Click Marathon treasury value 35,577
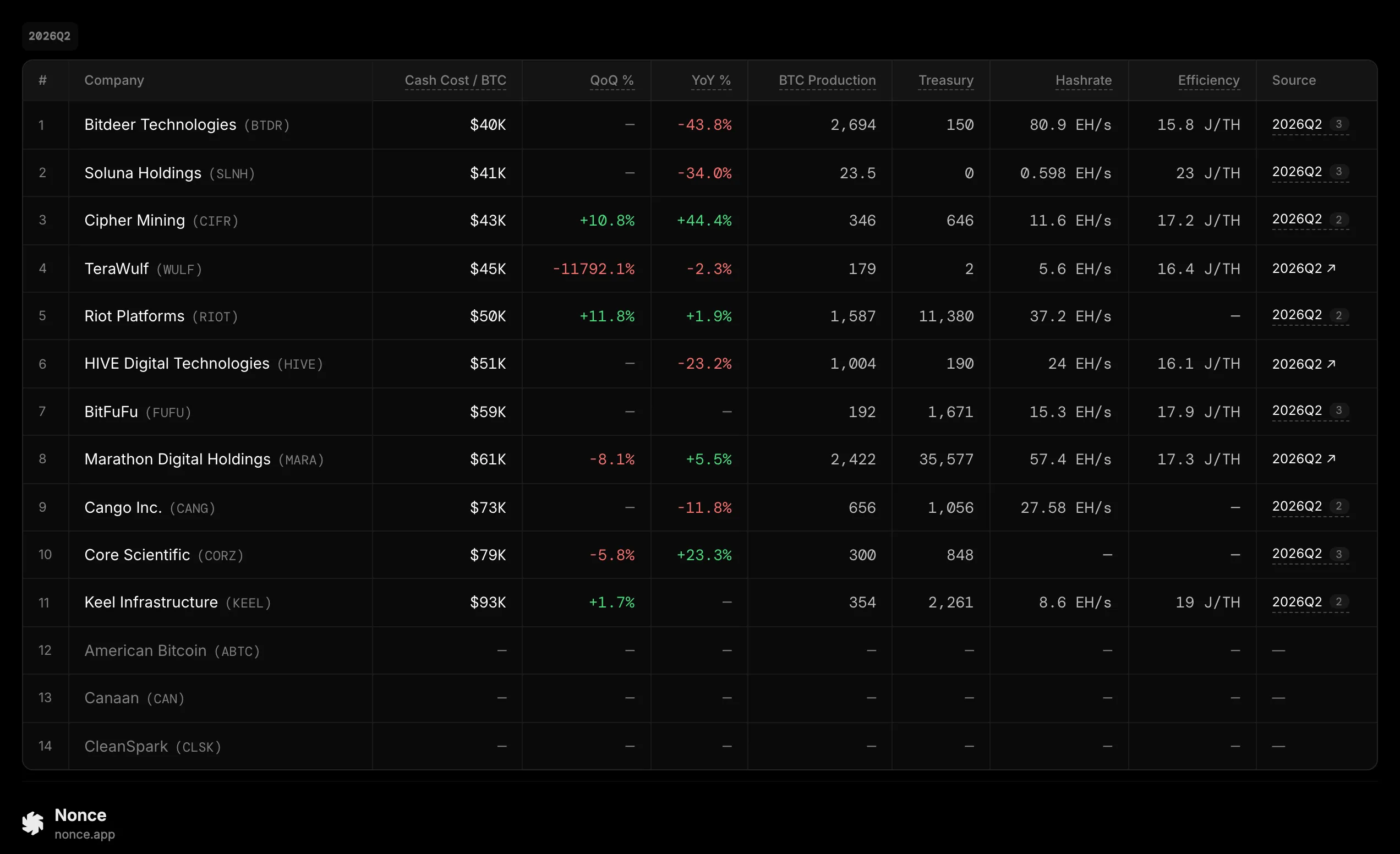The width and height of the screenshot is (1400, 854). pyautogui.click(x=946, y=459)
